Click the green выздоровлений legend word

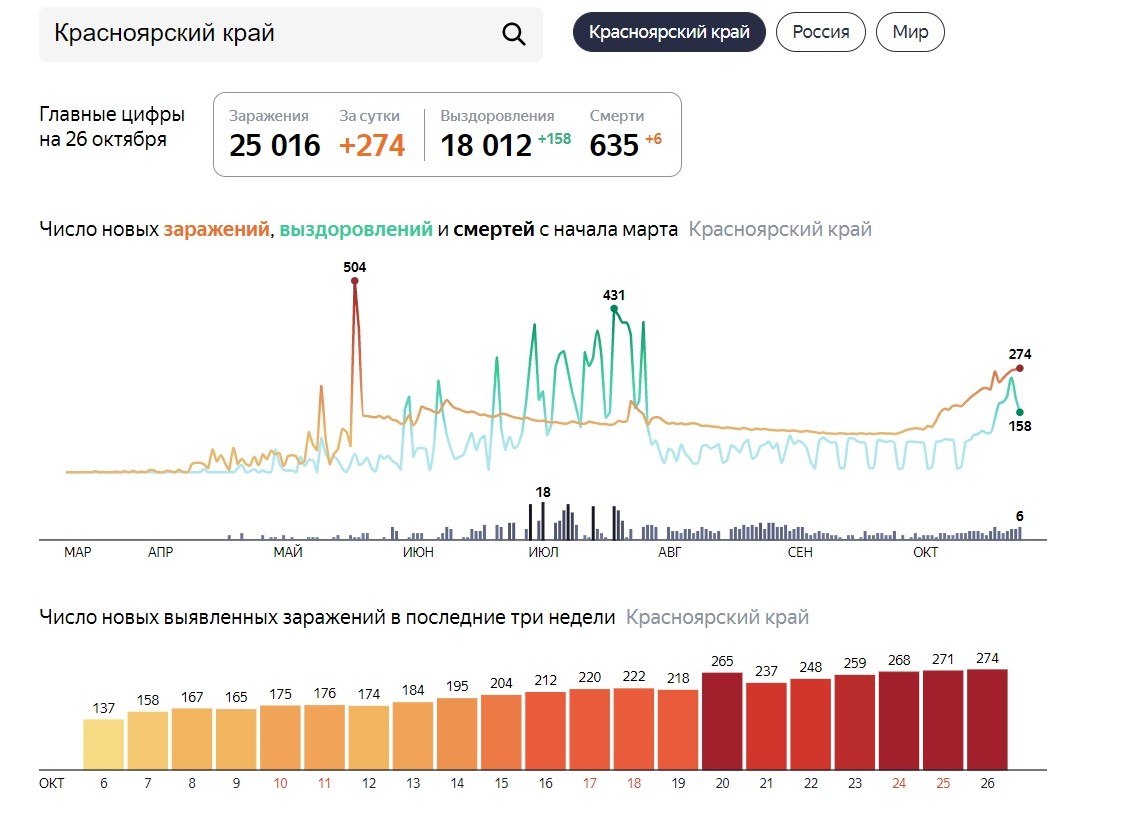coord(356,229)
